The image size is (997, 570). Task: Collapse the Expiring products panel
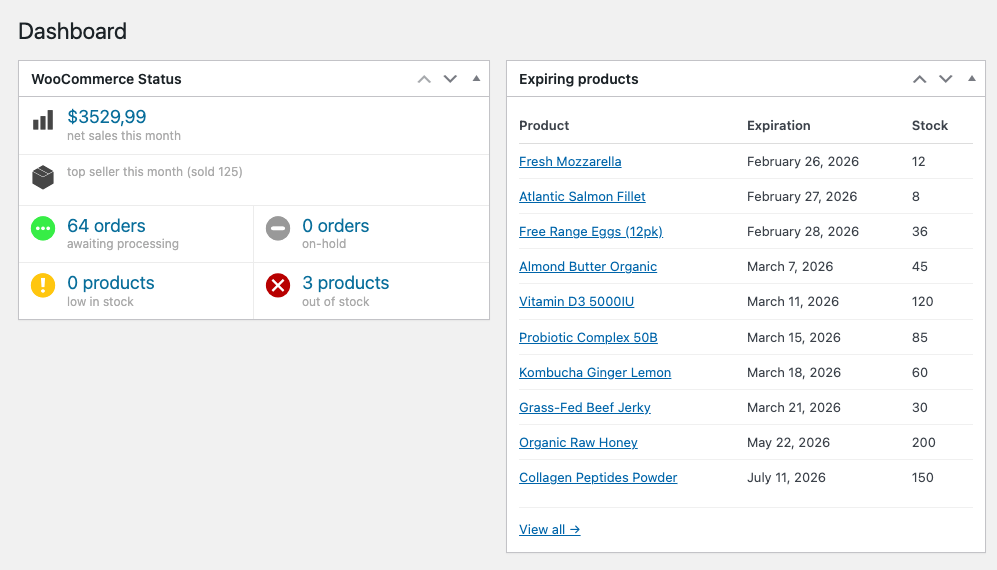(x=972, y=79)
